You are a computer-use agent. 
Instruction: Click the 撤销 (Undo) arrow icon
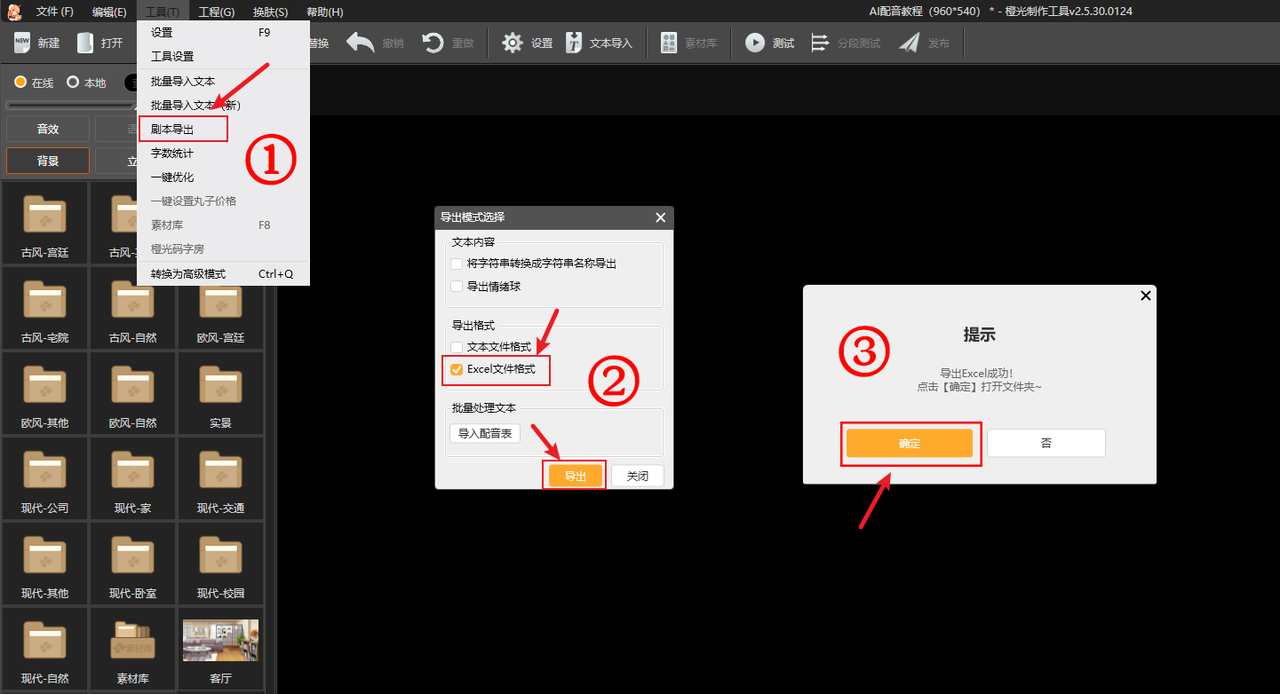point(360,43)
